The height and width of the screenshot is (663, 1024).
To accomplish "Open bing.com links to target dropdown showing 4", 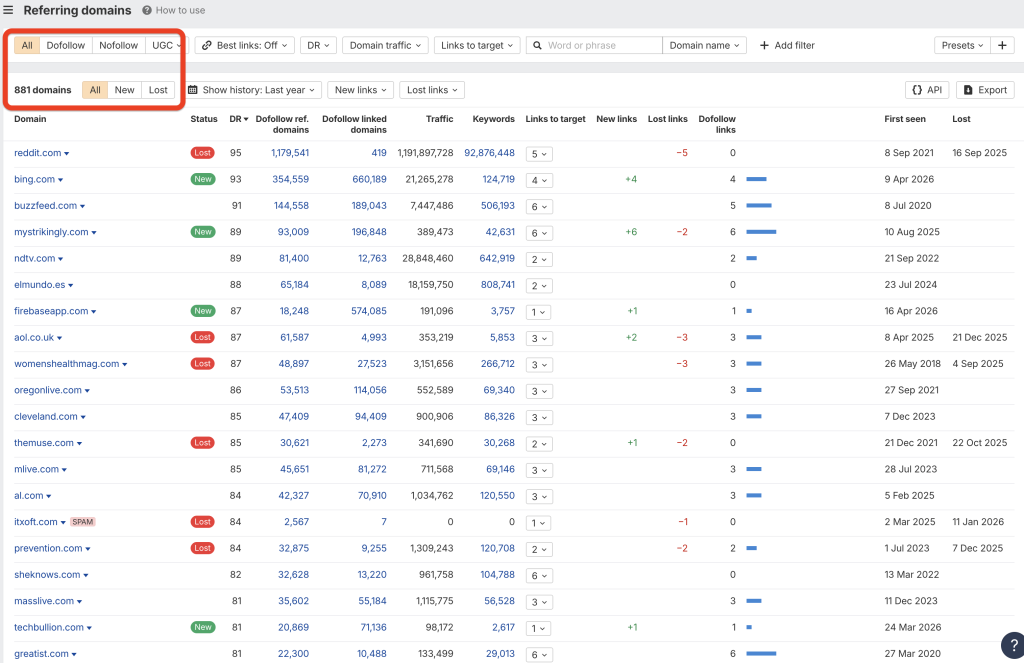I will click(539, 180).
